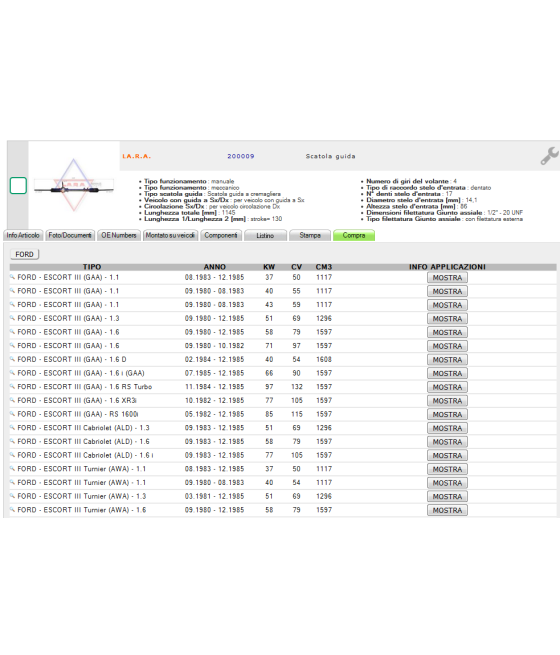This screenshot has height=655, width=560.
Task: Click the green Compra button
Action: tap(354, 236)
